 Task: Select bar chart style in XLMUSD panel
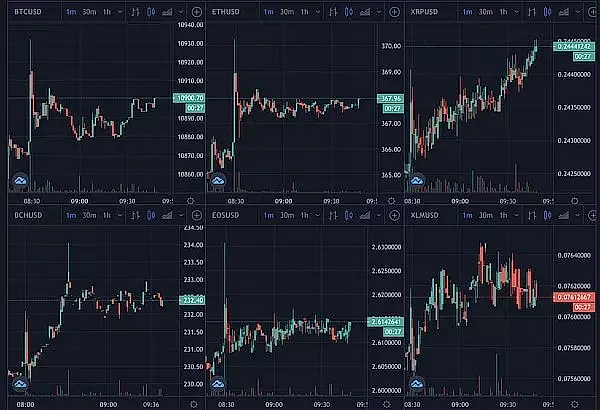532,216
